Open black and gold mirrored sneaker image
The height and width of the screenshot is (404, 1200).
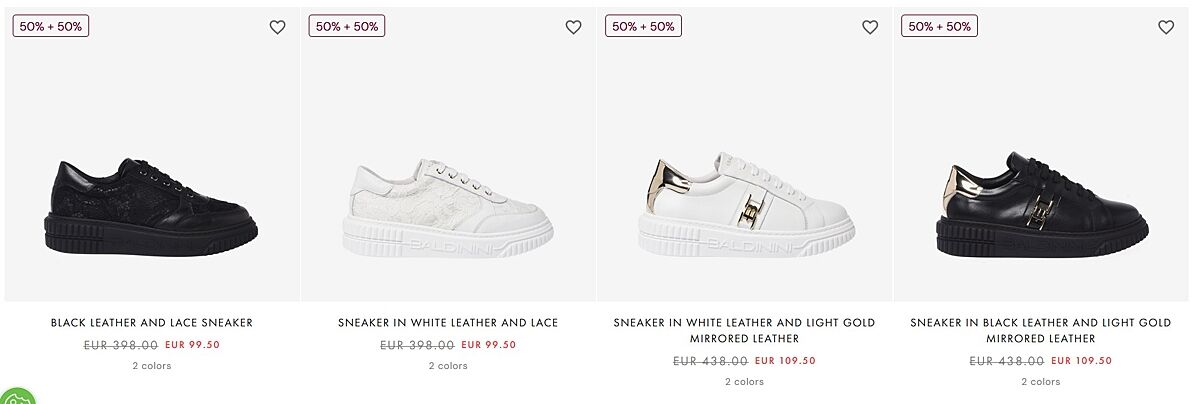[x=1041, y=205]
